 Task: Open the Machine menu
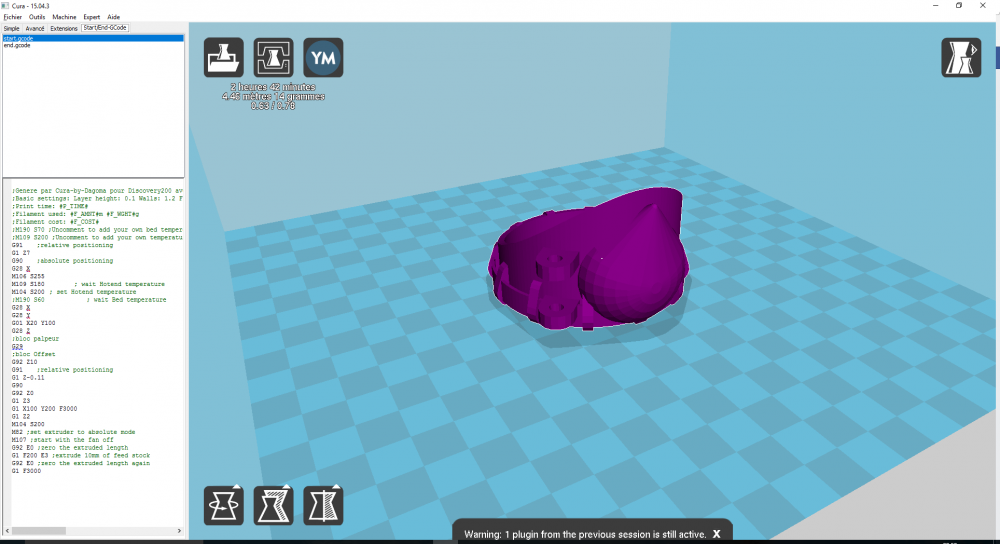pos(64,17)
